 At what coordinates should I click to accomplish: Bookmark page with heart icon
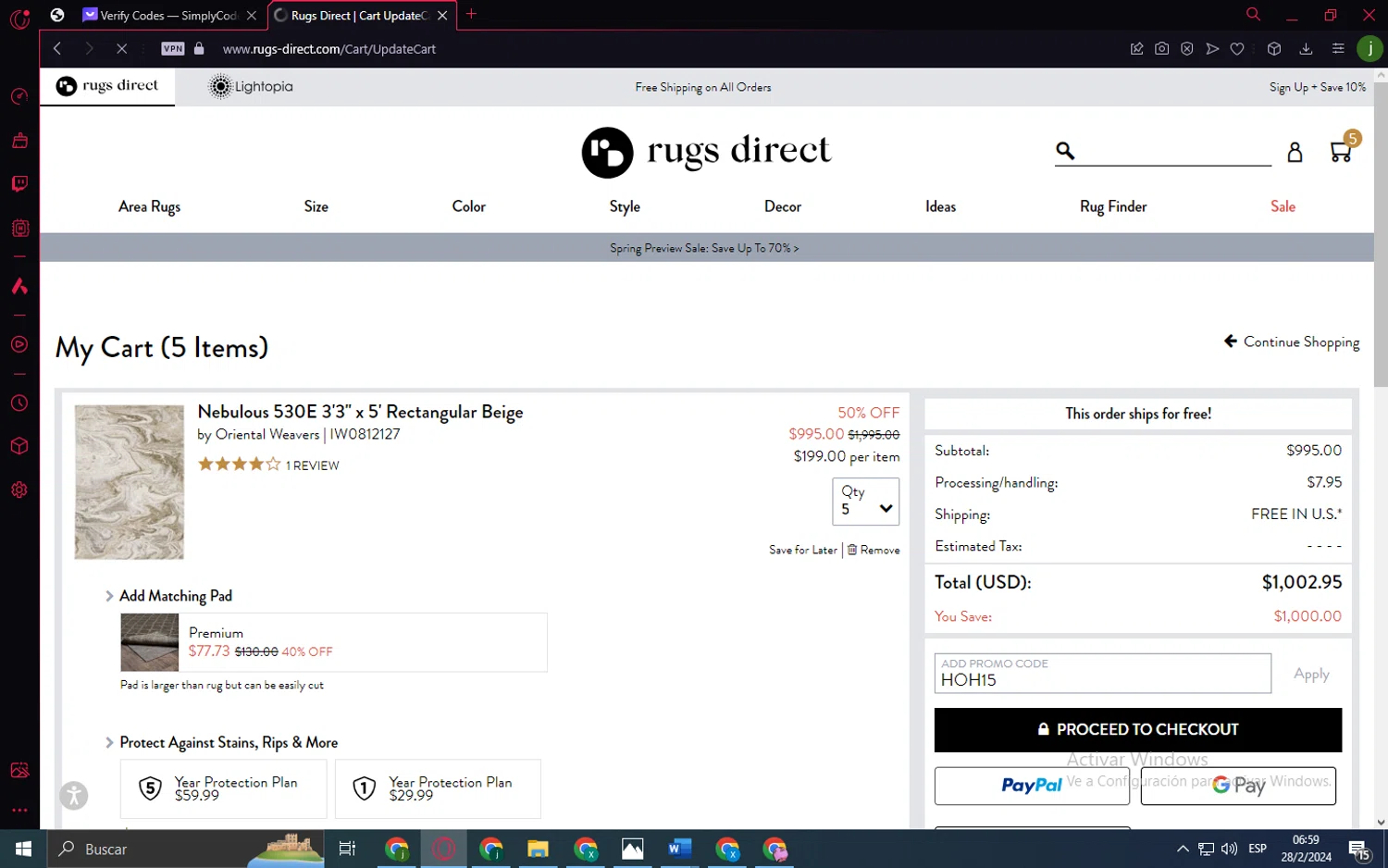[1237, 48]
